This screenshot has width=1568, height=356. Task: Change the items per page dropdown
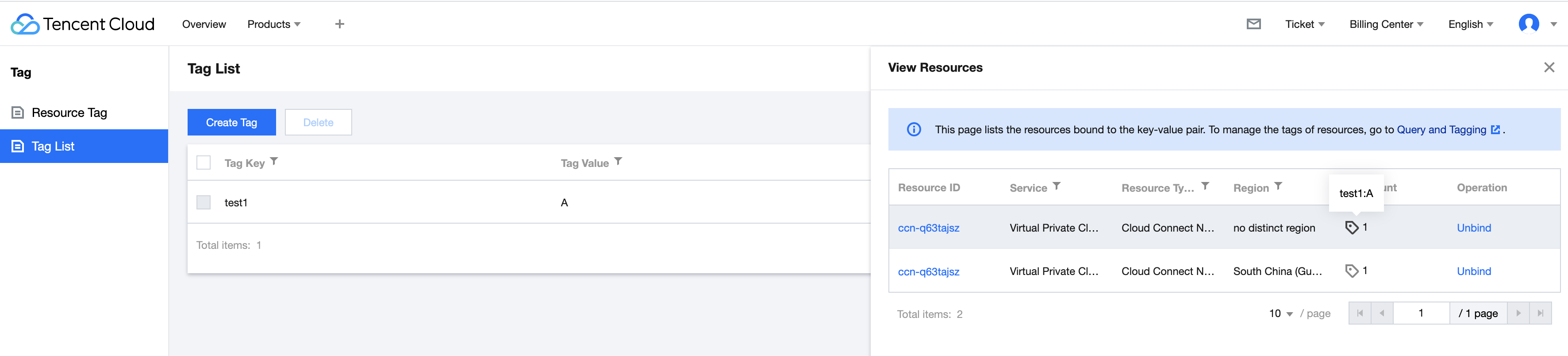pyautogui.click(x=1281, y=313)
